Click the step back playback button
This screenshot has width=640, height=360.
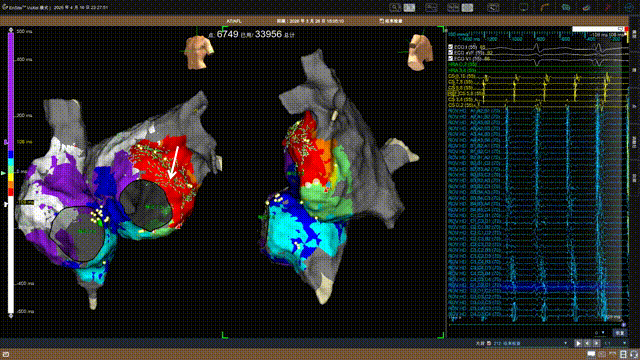coord(587,344)
